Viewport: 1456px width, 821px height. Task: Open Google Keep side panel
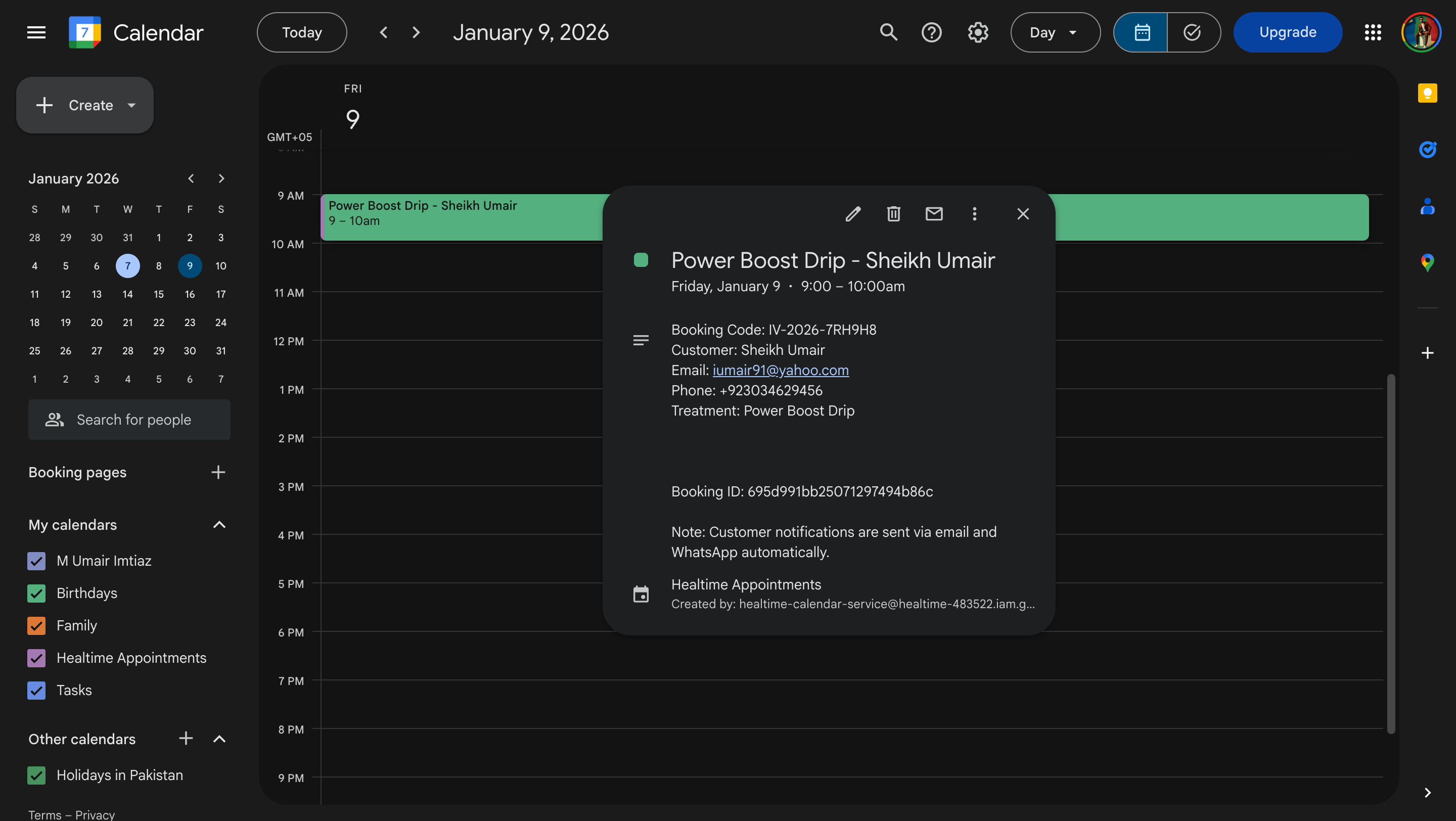coord(1428,93)
